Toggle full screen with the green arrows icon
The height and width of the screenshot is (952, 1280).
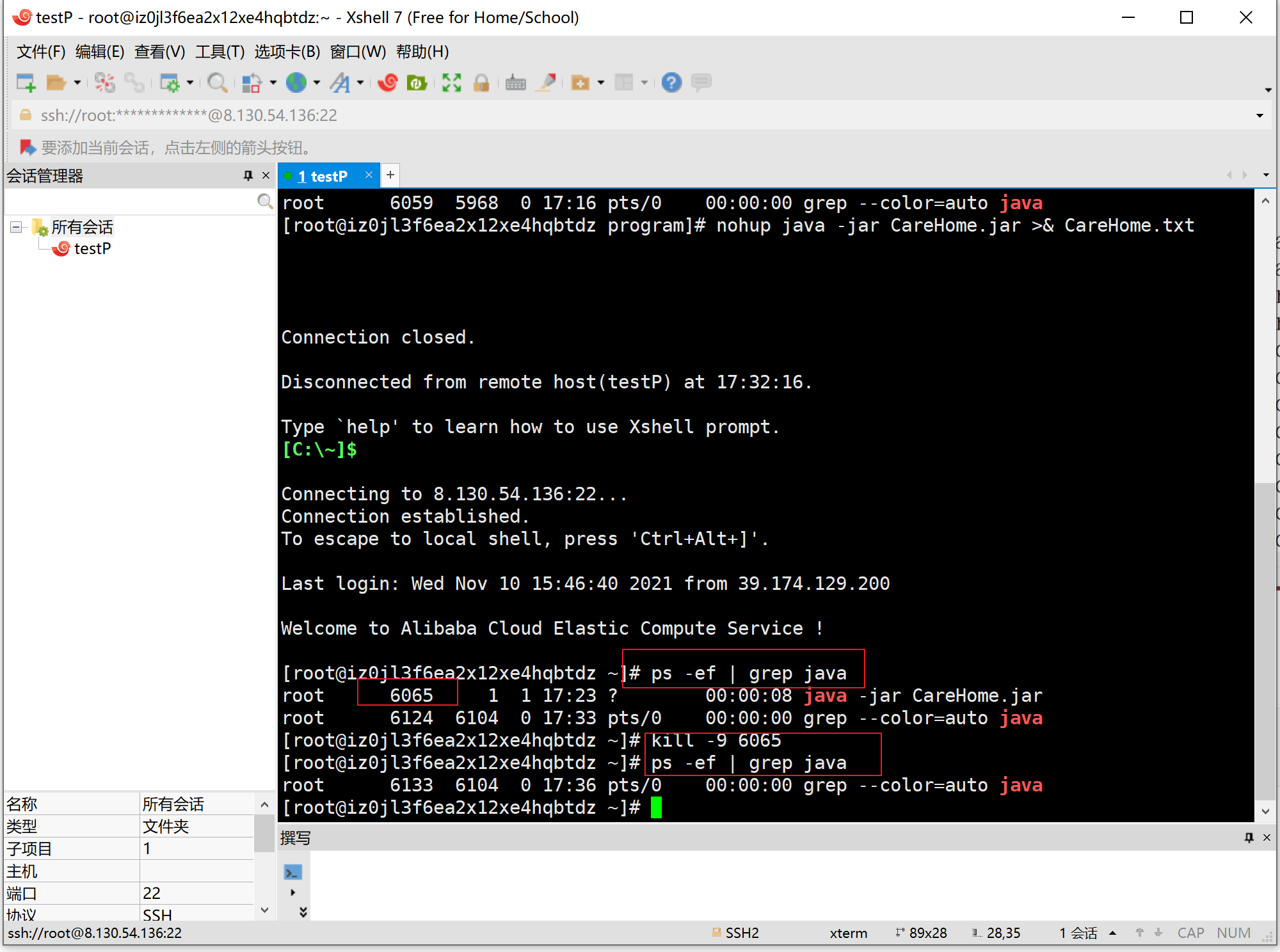(x=451, y=83)
